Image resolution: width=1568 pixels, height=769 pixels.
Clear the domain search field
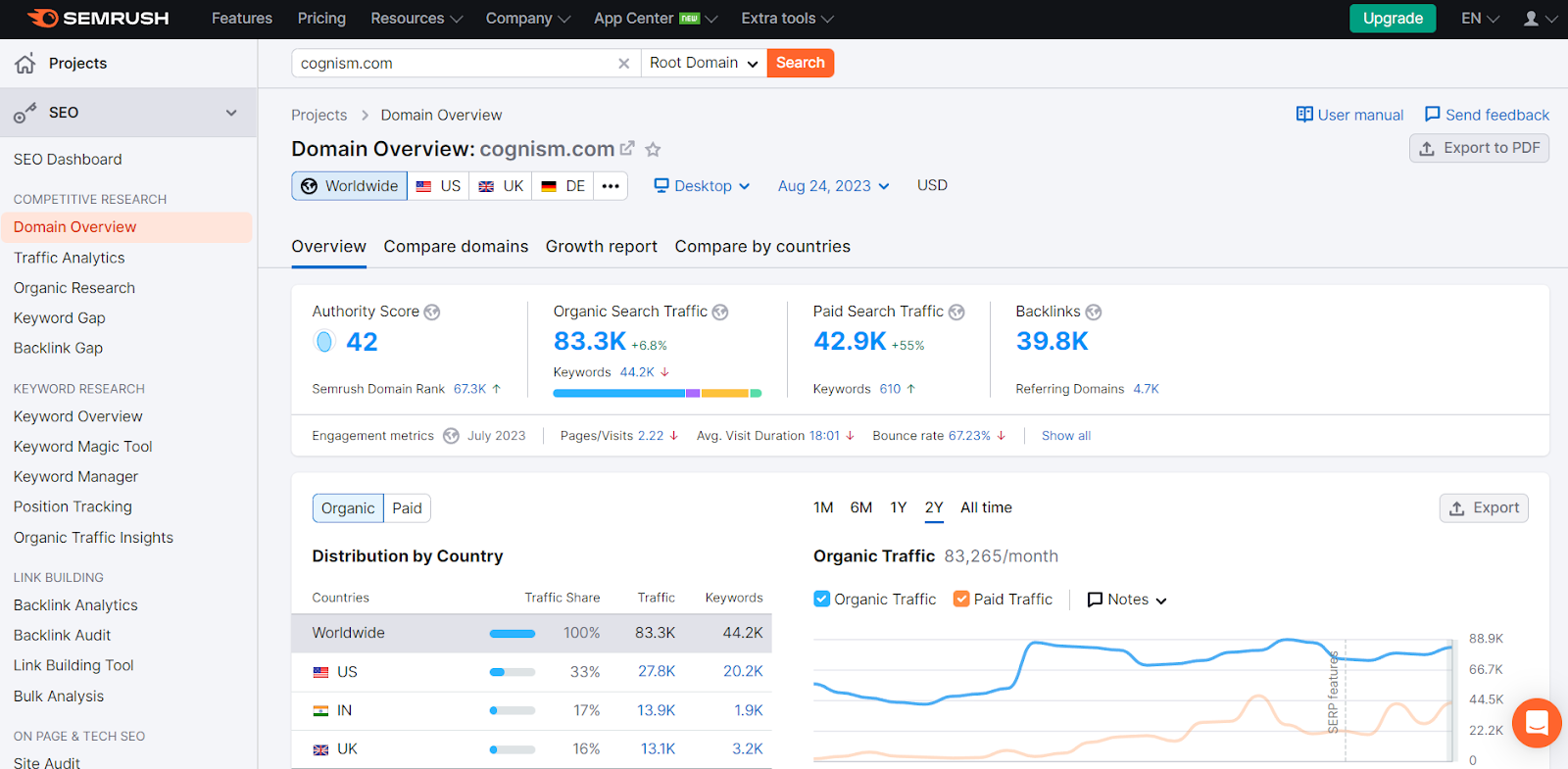click(x=623, y=64)
